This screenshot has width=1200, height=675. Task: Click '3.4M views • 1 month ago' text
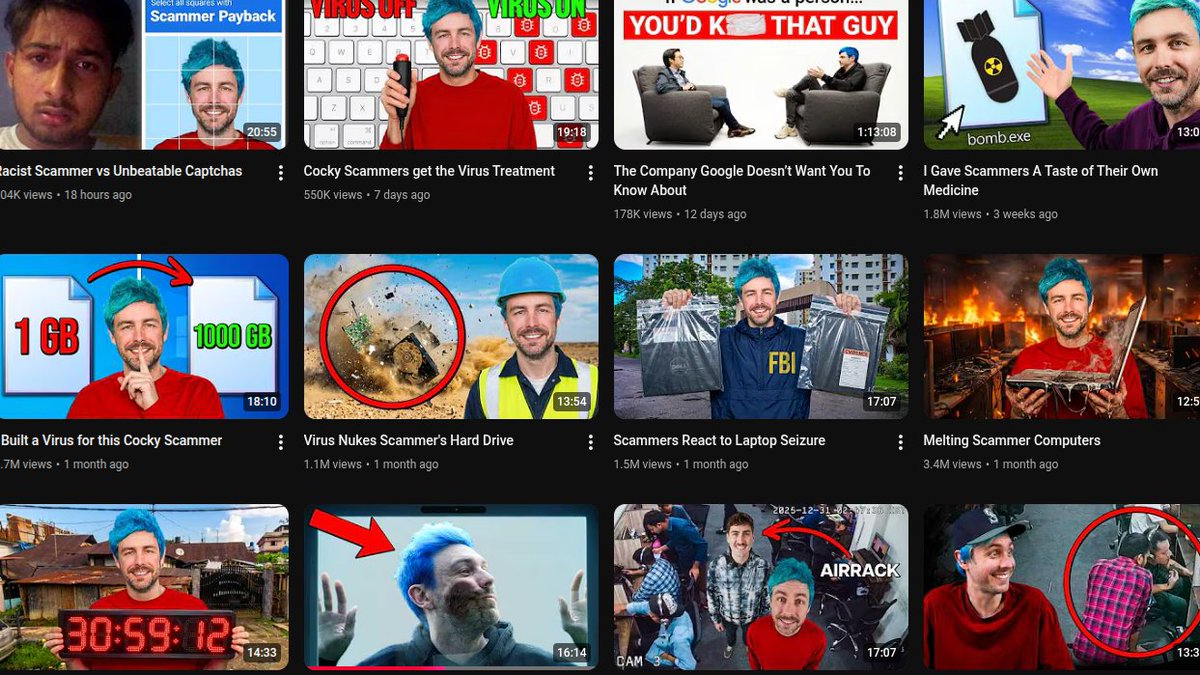[991, 464]
